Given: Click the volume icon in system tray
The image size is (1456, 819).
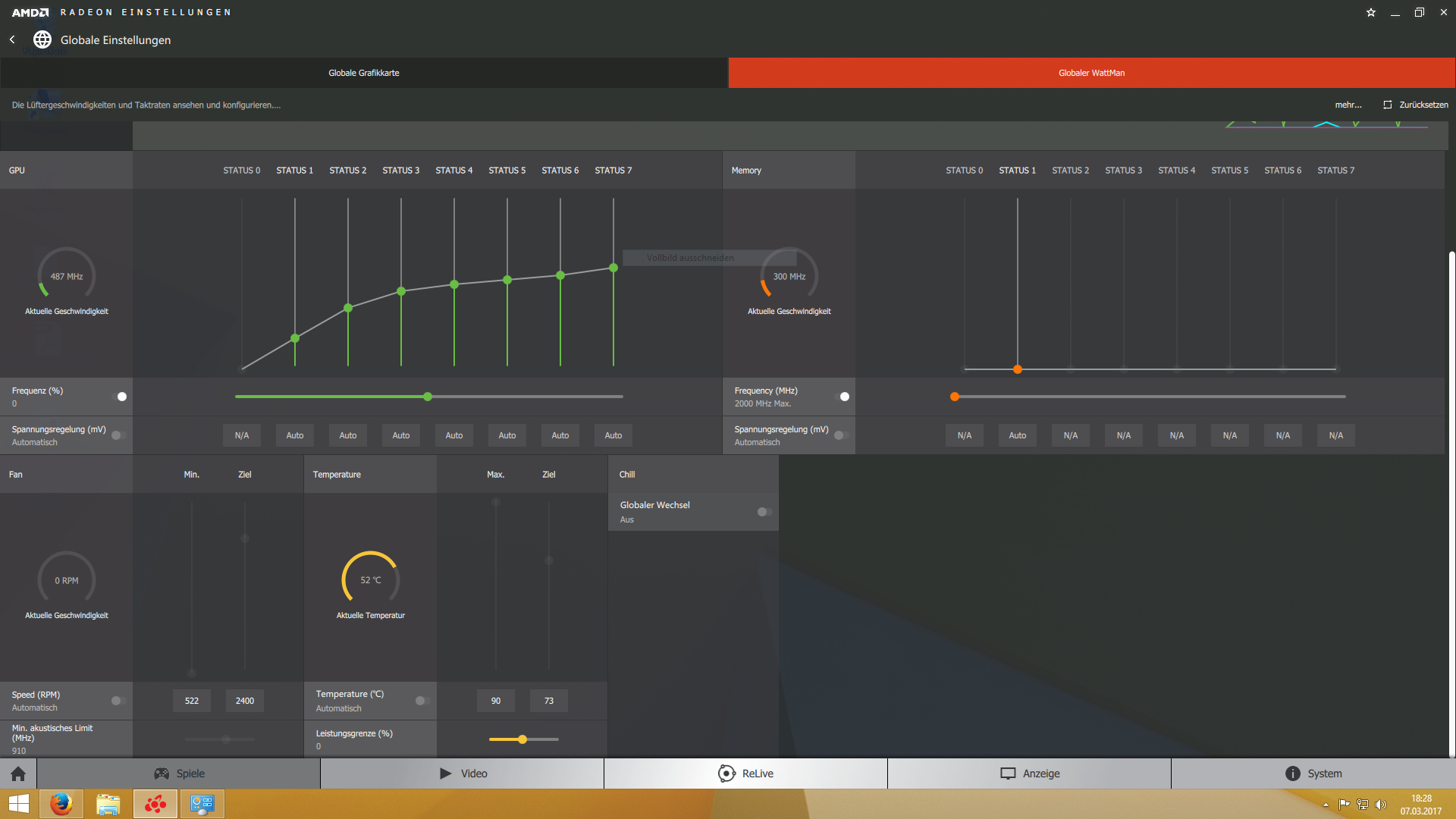Looking at the screenshot, I should (1380, 805).
